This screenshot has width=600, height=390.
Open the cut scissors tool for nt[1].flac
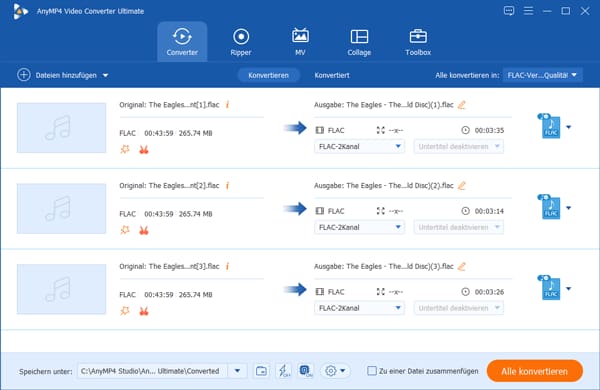(144, 149)
